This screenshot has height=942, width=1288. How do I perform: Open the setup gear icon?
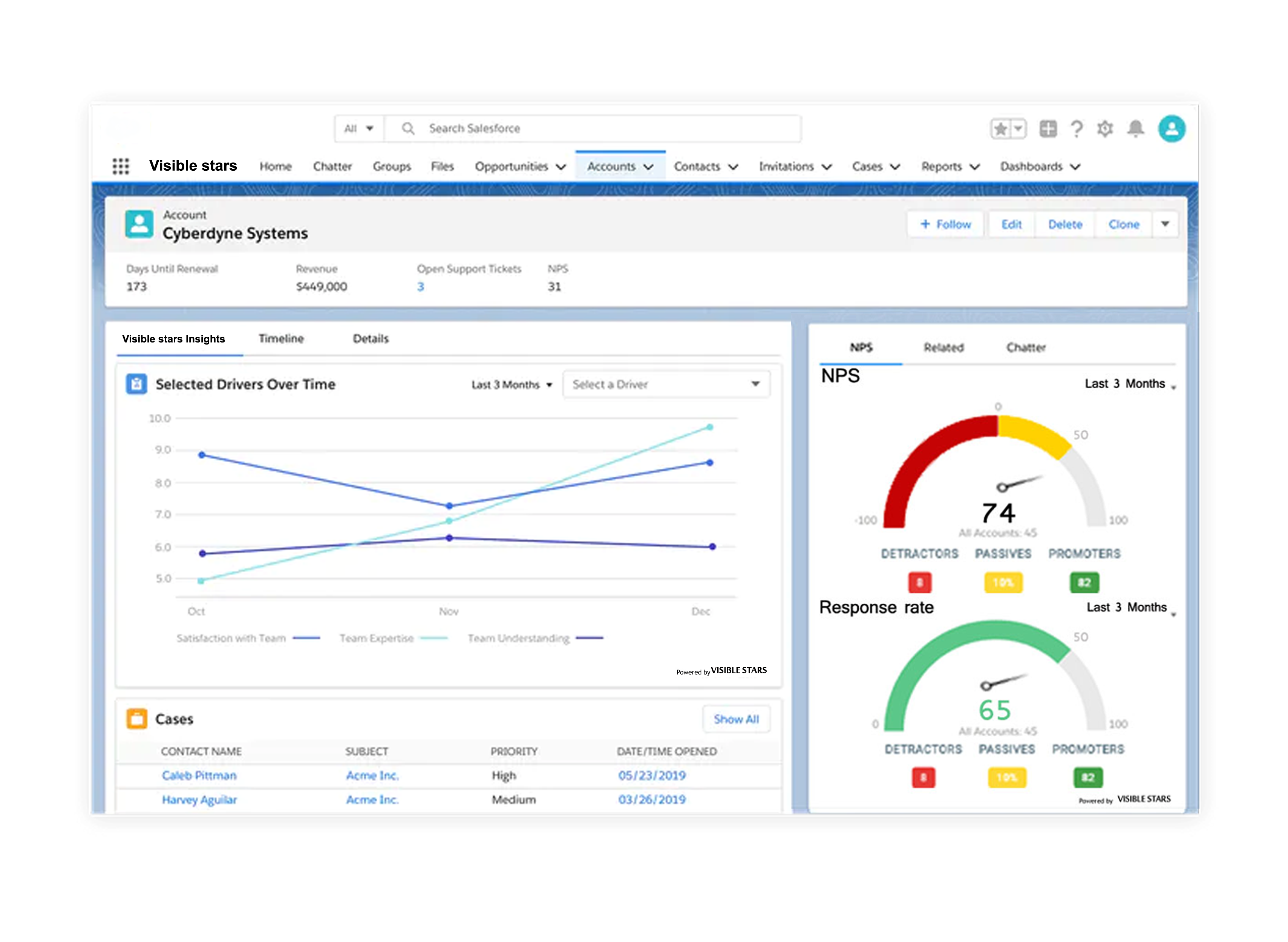1104,129
